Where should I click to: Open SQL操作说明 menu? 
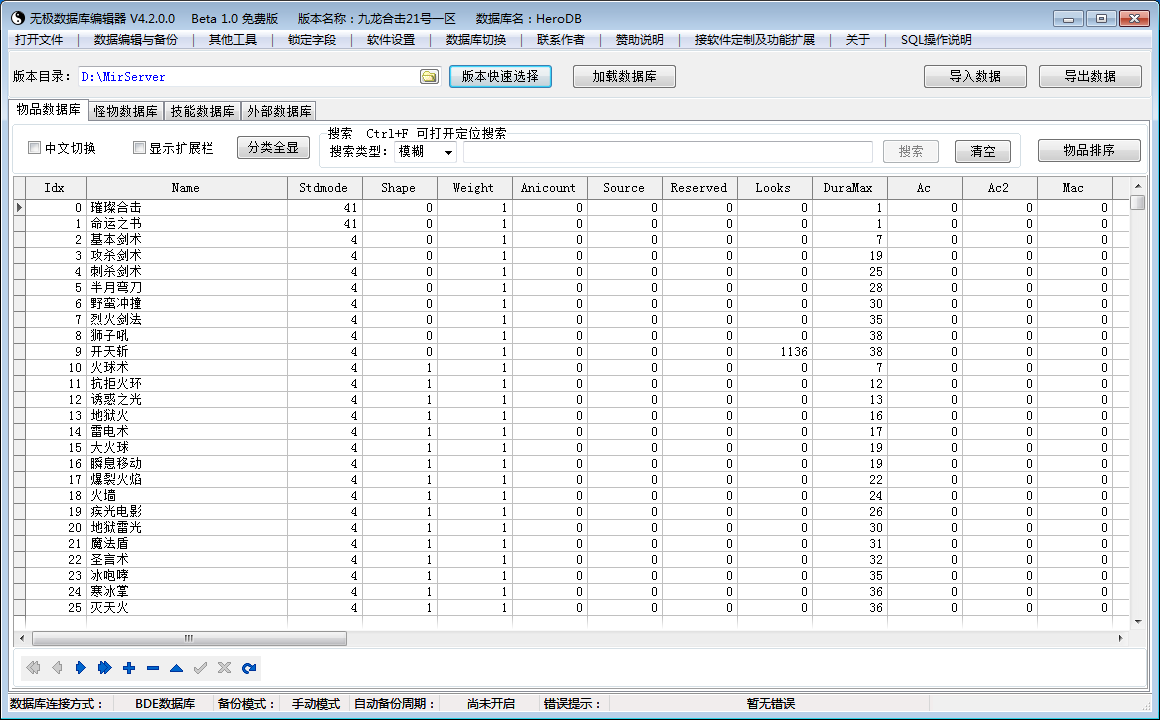[x=936, y=40]
